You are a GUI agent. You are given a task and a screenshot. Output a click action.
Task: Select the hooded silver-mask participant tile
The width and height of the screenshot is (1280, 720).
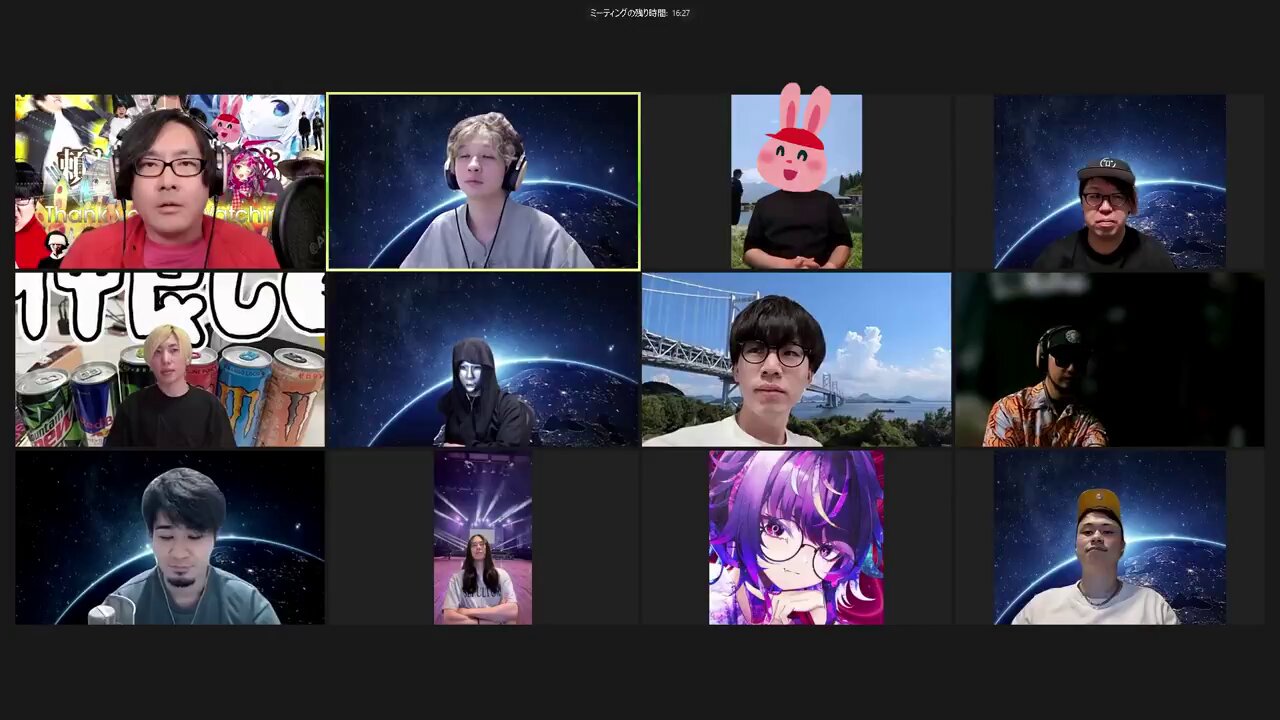click(483, 360)
